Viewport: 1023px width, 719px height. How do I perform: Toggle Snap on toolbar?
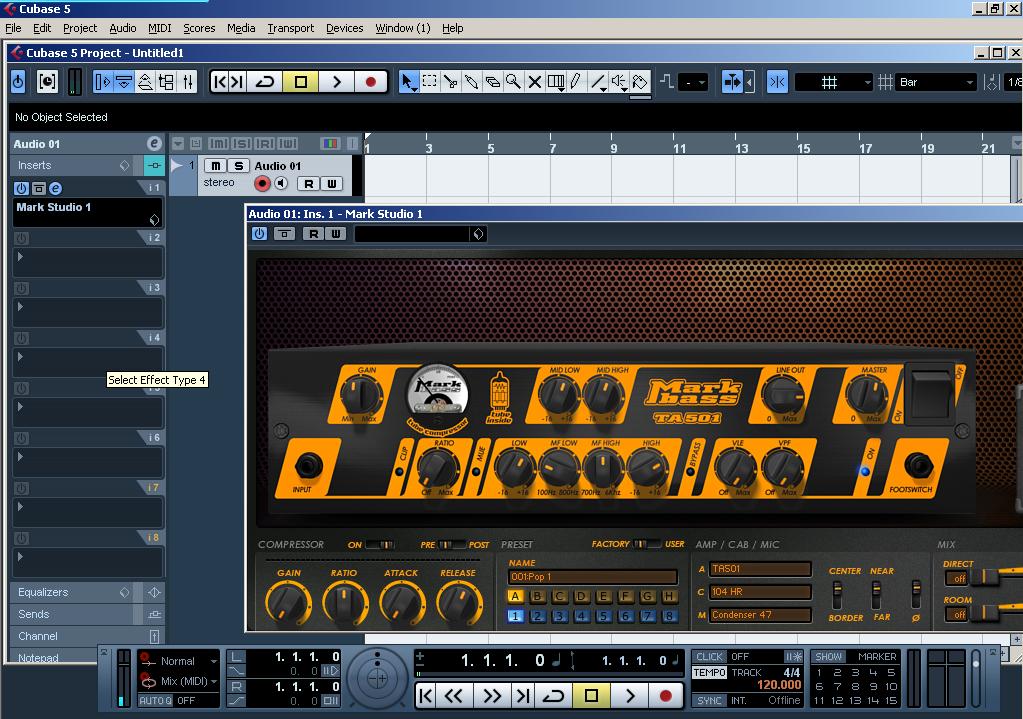(777, 82)
